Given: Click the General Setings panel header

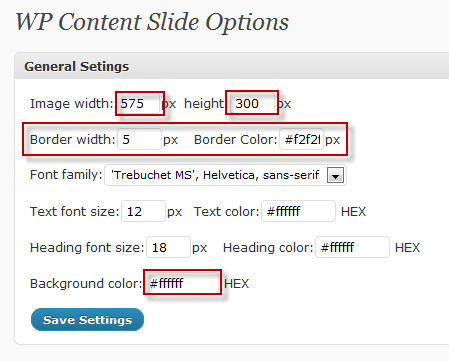Looking at the screenshot, I should click(232, 66).
